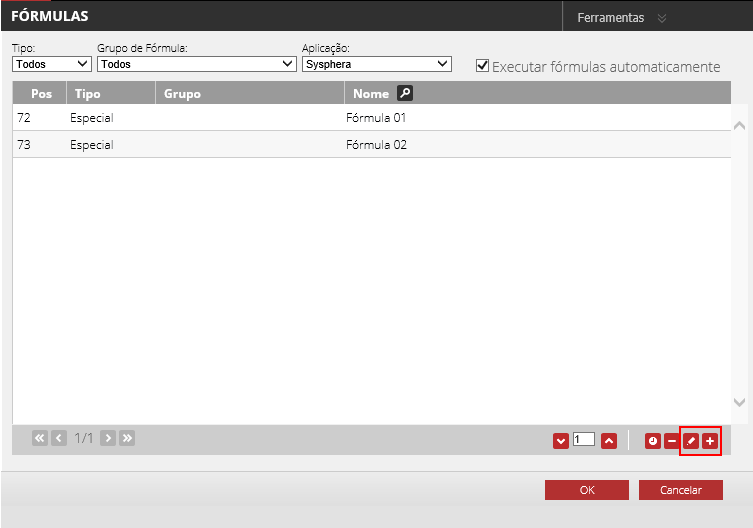753x528 pixels.
Task: Go to previous page of results
Action: pos(59,438)
